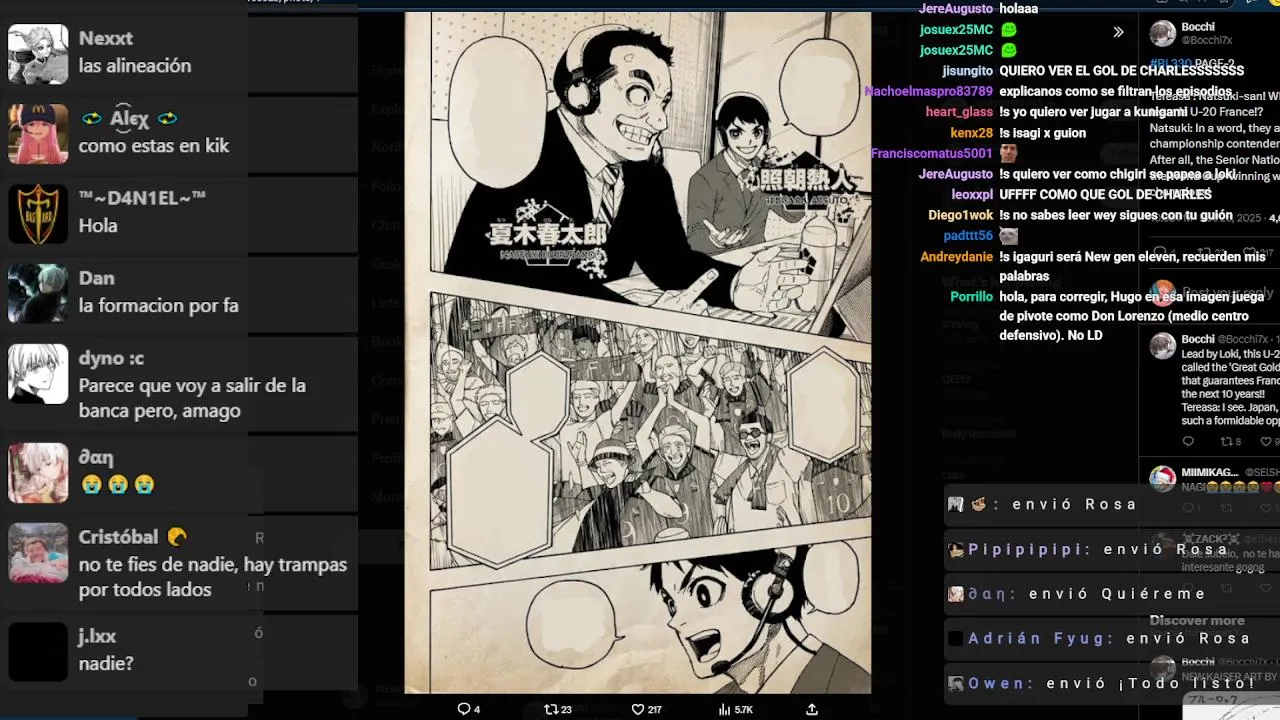Click Nexxt's chat avatar
Viewport: 1280px width, 720px height.
tap(38, 53)
